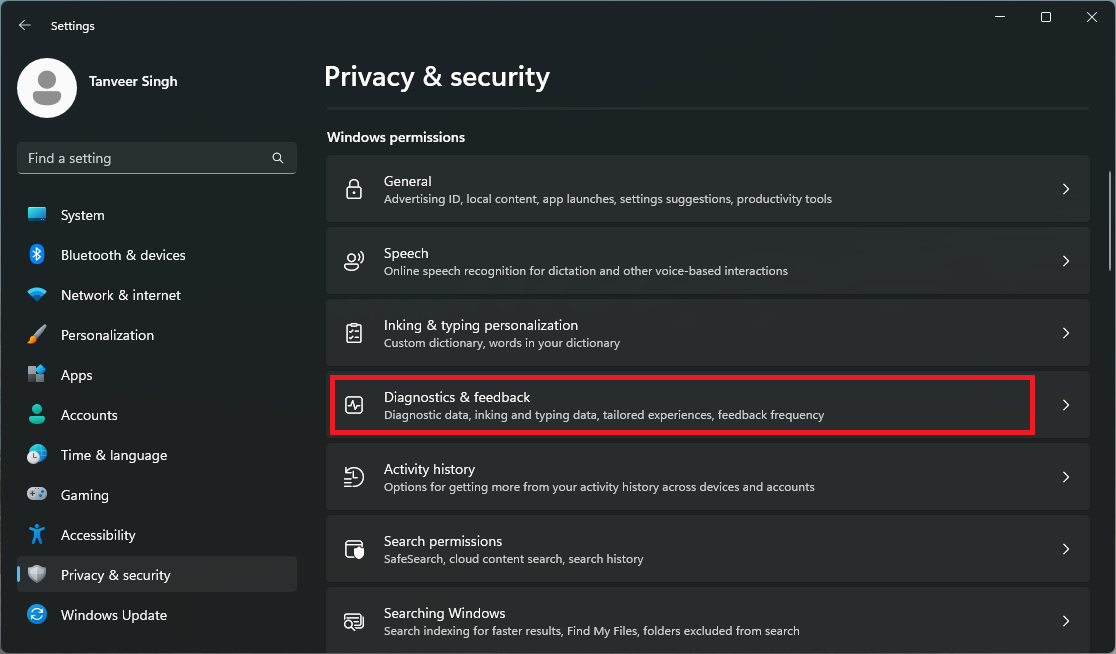Screen dimensions: 1116x654
Task: Expand the Searching Windows chevron
Action: pyautogui.click(x=1066, y=621)
